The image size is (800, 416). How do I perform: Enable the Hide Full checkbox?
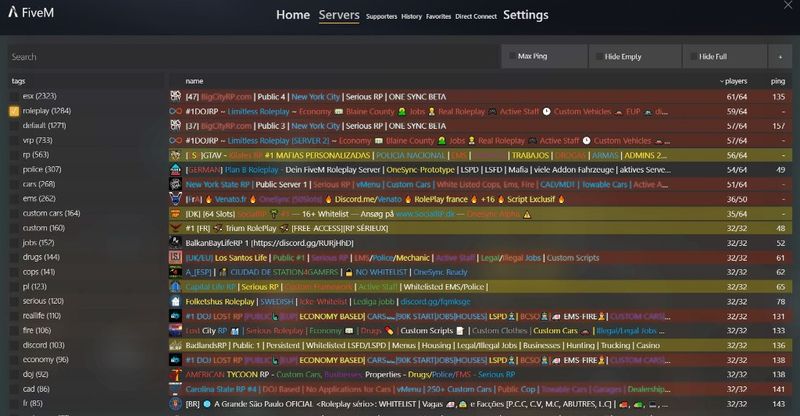[x=692, y=56]
